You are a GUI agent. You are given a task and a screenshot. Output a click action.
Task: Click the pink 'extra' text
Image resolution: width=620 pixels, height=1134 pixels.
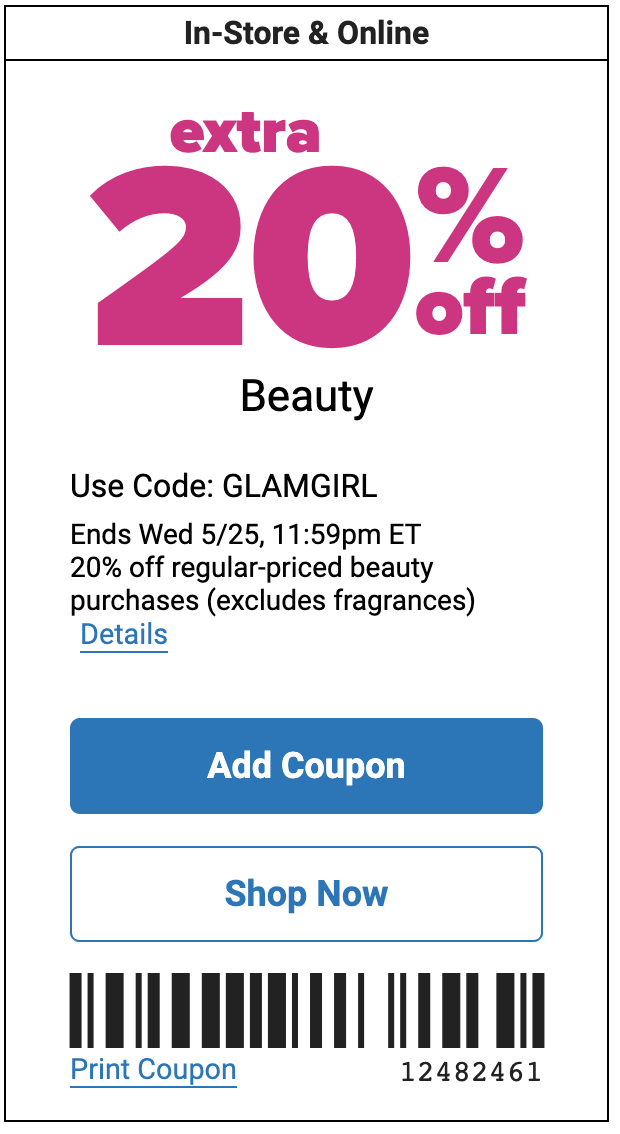pyautogui.click(x=245, y=134)
